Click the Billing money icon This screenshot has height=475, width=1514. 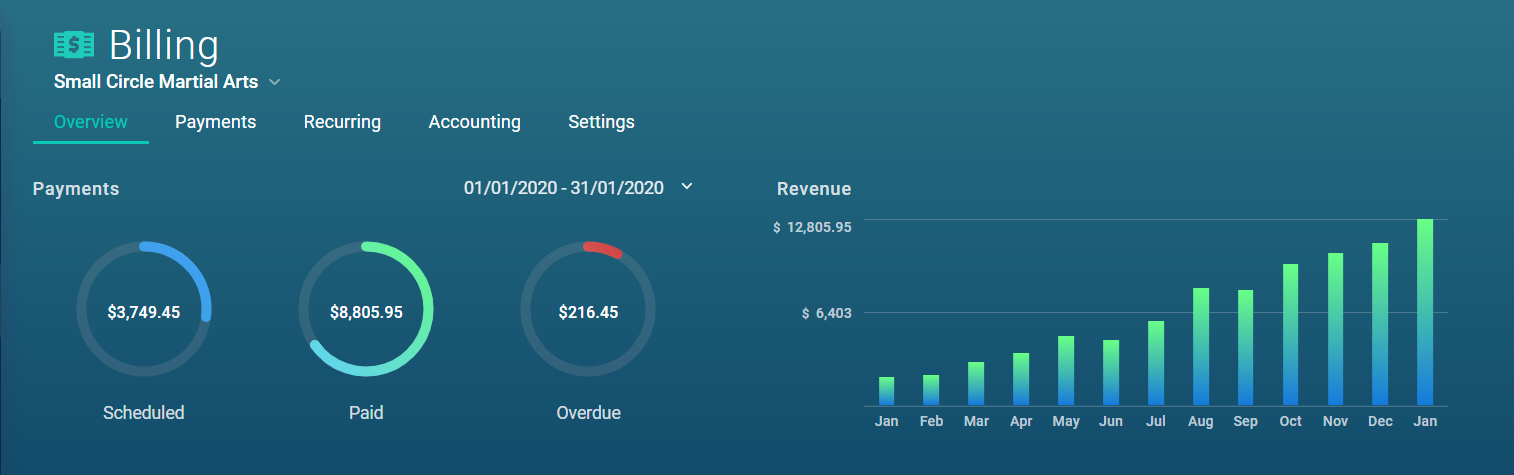click(x=74, y=45)
